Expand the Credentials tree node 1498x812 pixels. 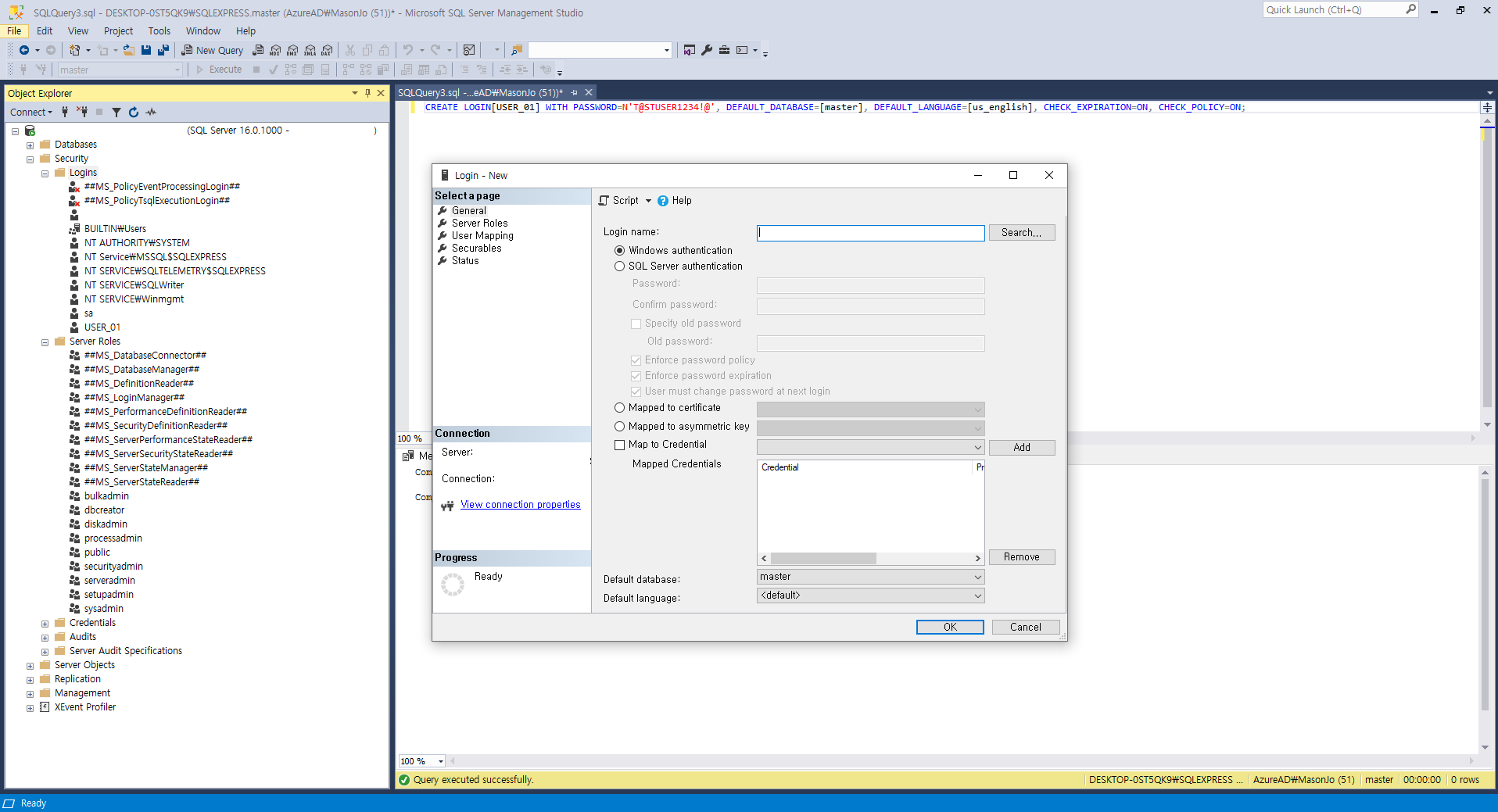tap(45, 623)
